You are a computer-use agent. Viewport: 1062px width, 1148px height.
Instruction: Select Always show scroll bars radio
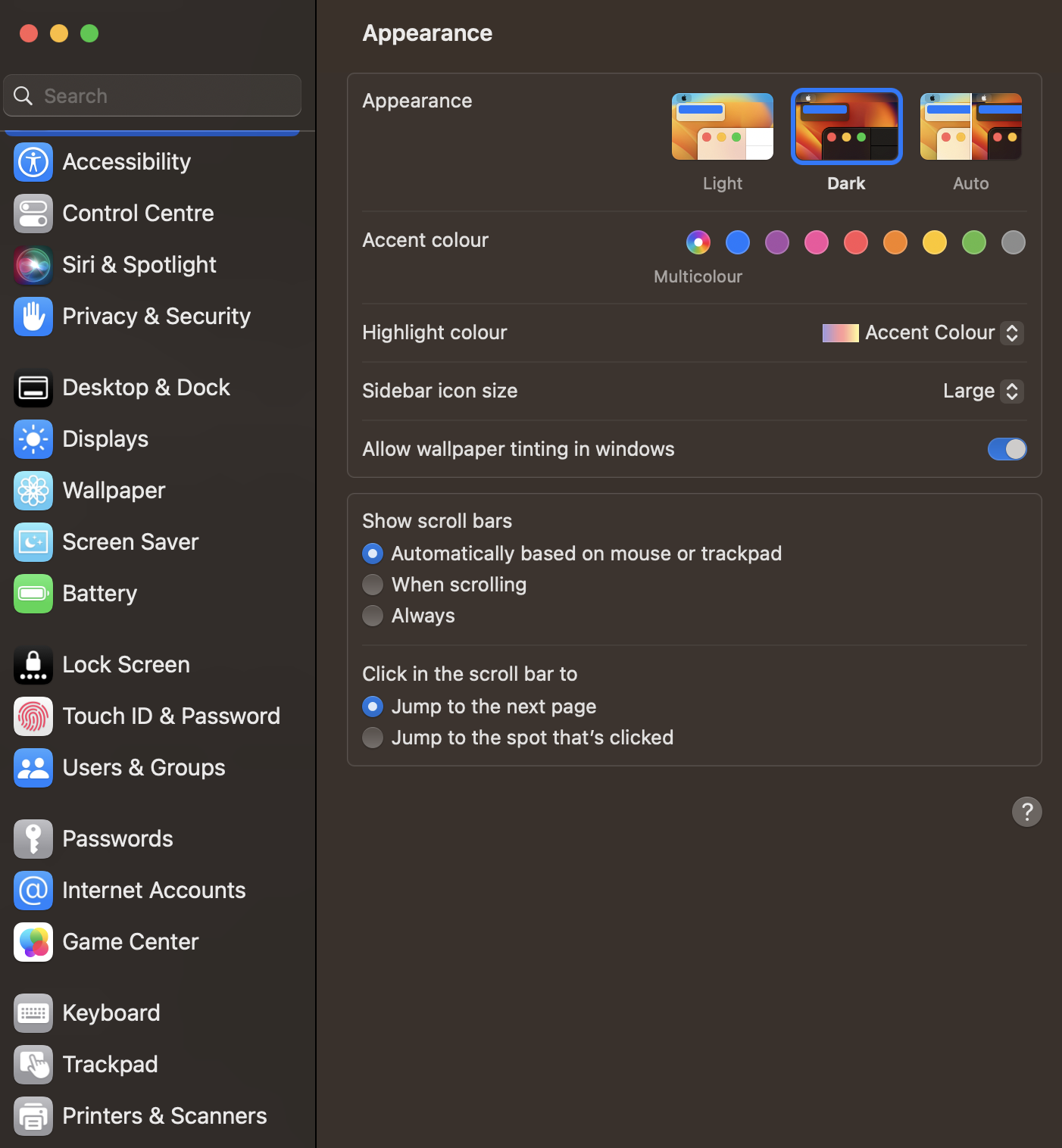[x=373, y=616]
